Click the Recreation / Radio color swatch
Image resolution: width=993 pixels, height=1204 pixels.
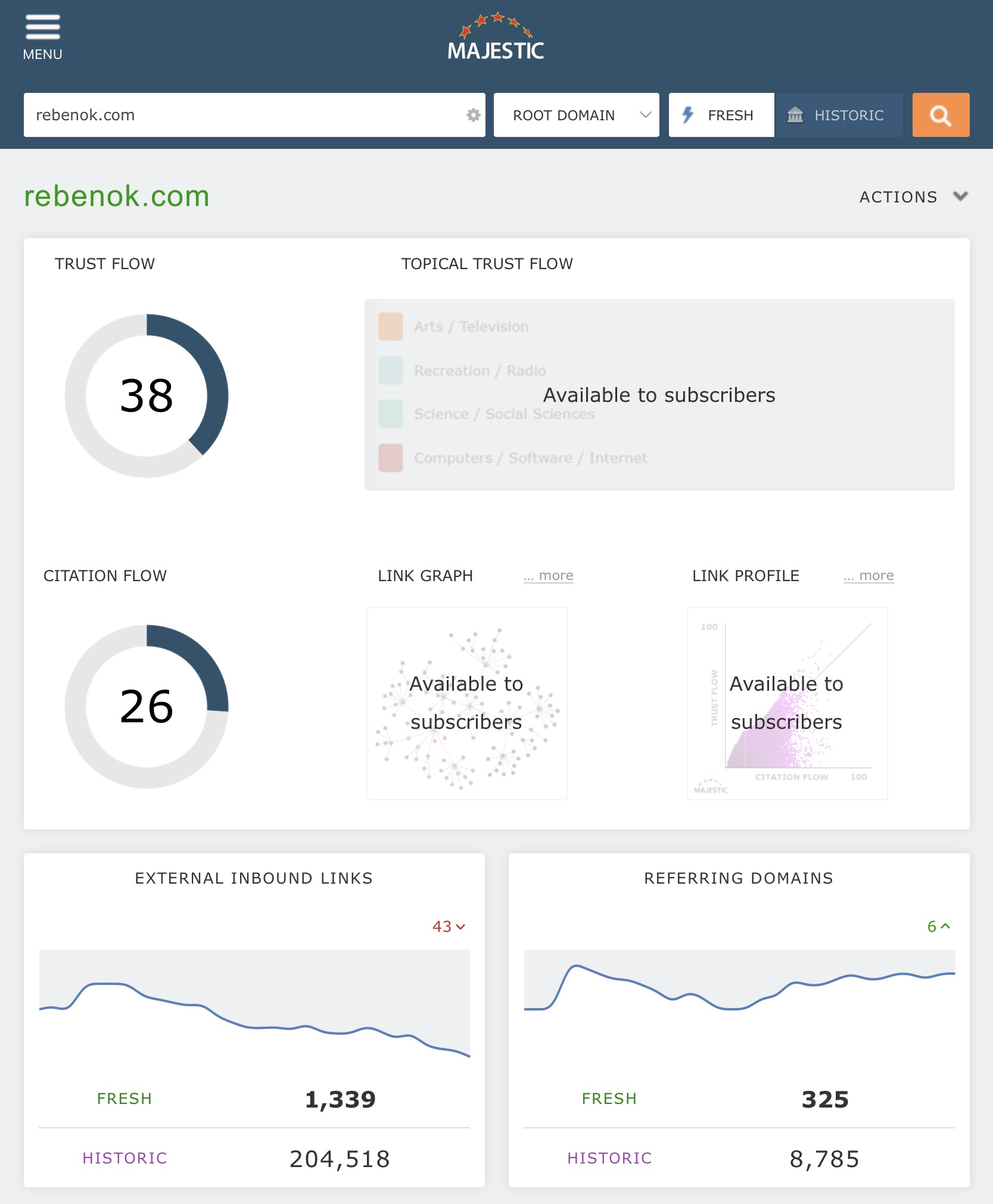coord(391,370)
